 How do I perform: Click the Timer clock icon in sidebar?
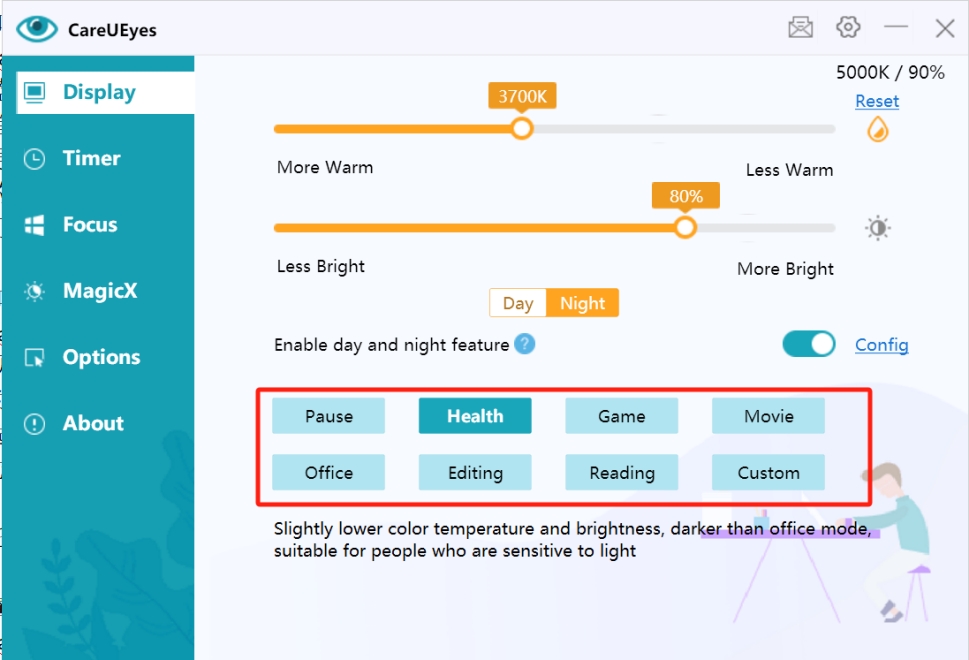(x=35, y=159)
